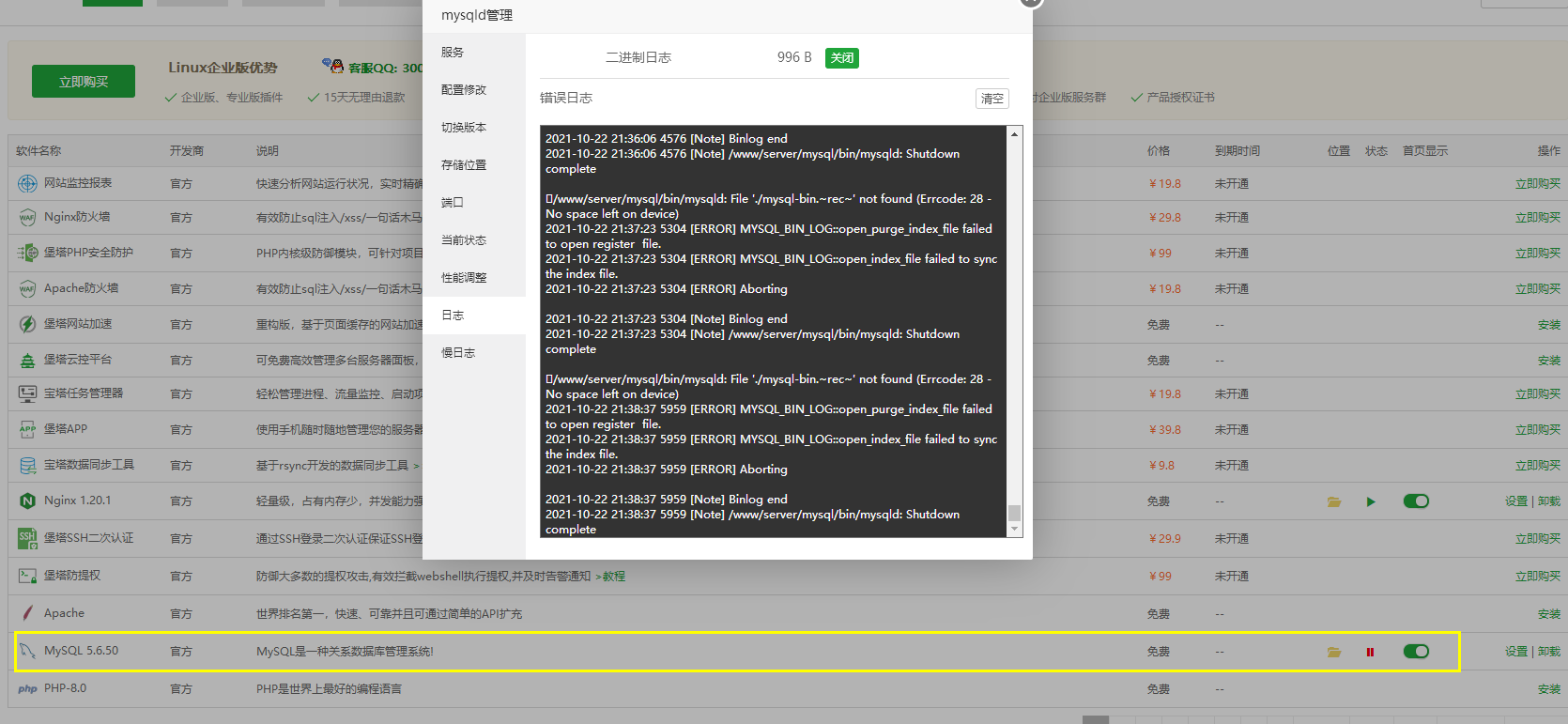Click the 网站监控报表 plugin icon
Viewport: 1568px width, 724px height.
coord(27,183)
